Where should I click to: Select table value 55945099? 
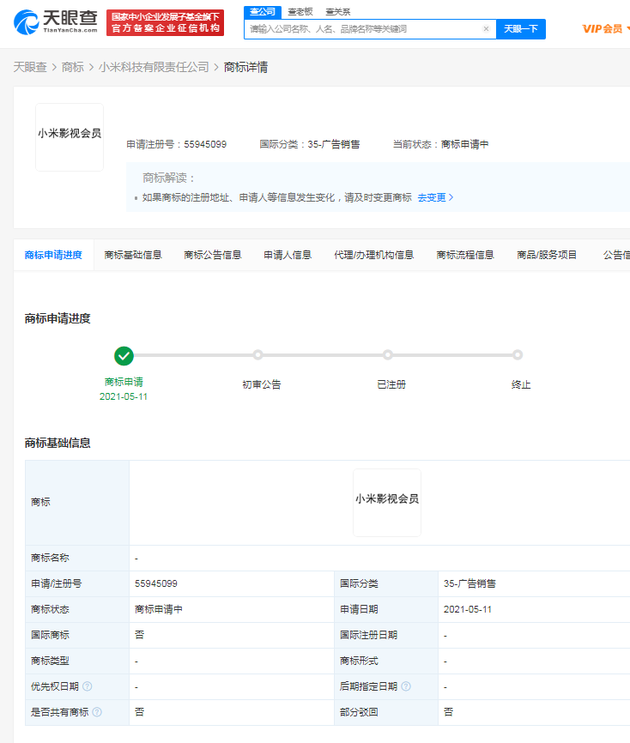pyautogui.click(x=156, y=583)
